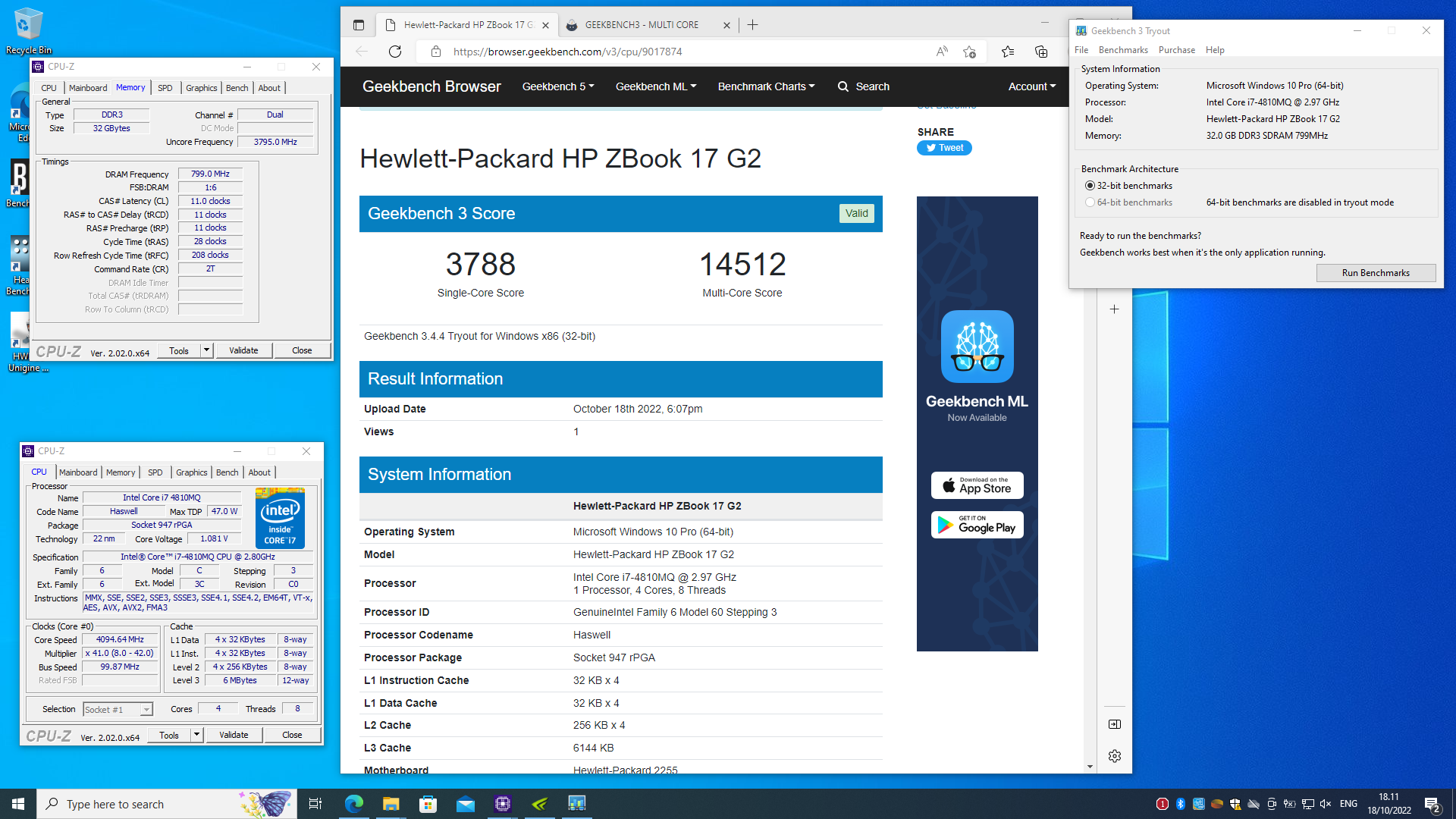Open Graphics tab in lower CPU-Z window
The height and width of the screenshot is (819, 1456).
[x=192, y=472]
